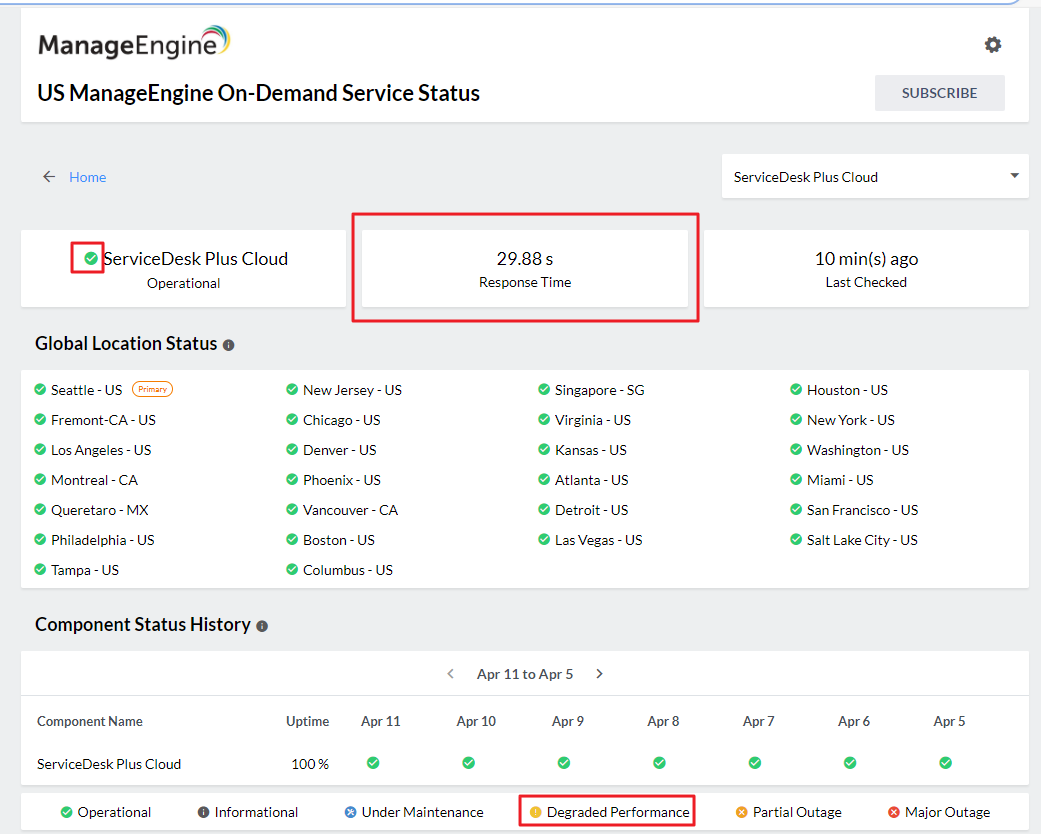Select the Singapore - SG location
The height and width of the screenshot is (834, 1041).
click(x=599, y=390)
